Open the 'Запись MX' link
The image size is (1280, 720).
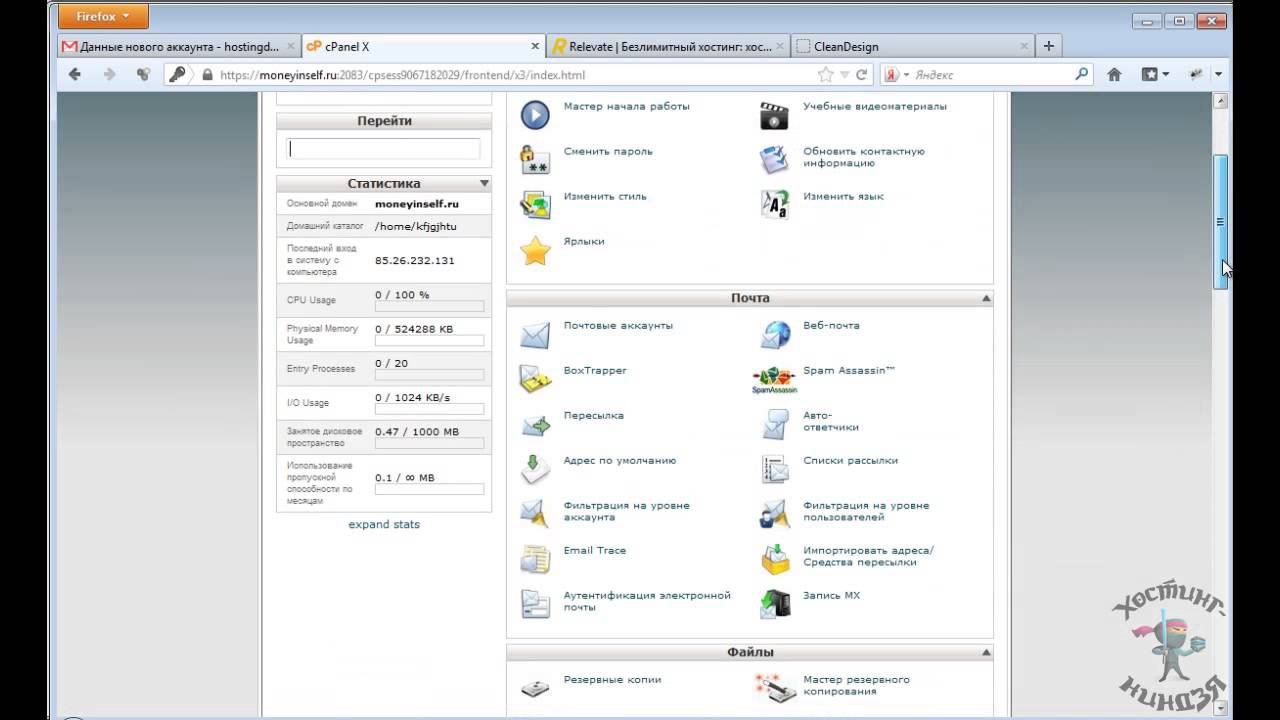831,595
